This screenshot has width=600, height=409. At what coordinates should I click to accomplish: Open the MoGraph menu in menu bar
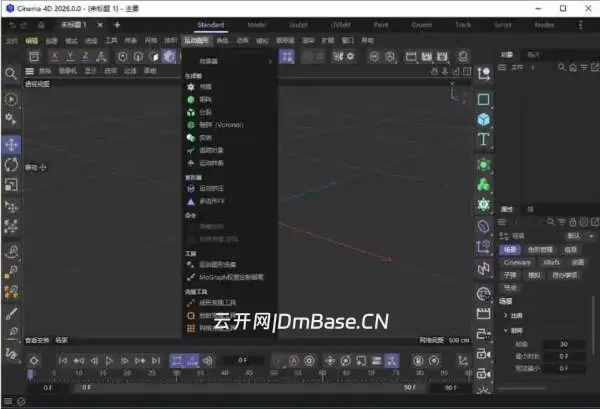click(x=196, y=41)
